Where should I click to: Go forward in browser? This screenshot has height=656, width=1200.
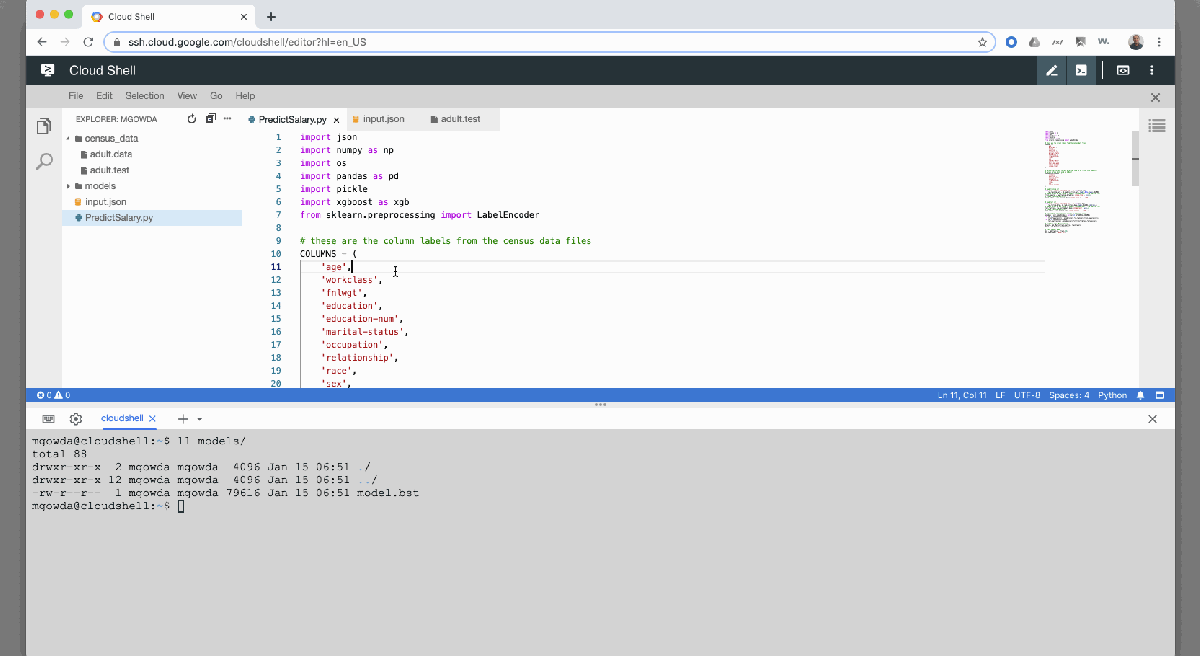click(x=65, y=42)
